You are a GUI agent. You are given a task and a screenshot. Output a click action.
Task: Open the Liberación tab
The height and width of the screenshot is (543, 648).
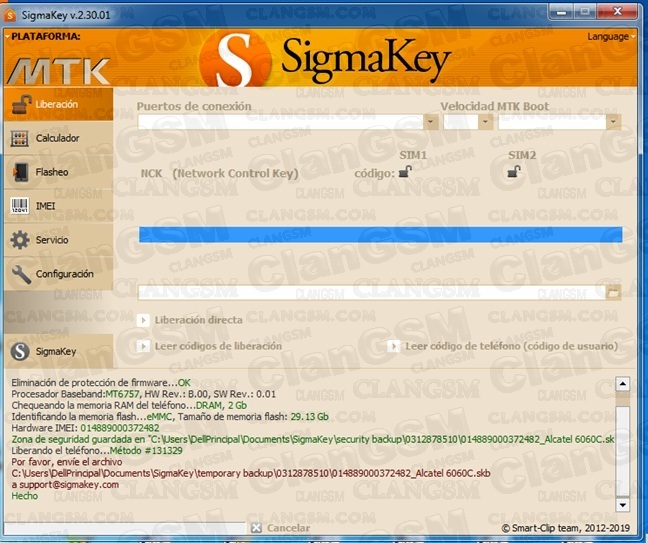[58, 104]
